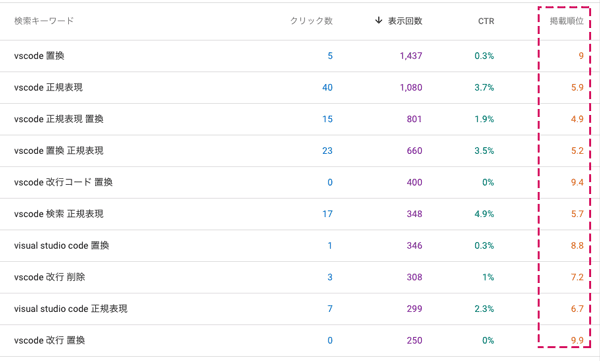Click the 40 clicks value

tap(327, 88)
